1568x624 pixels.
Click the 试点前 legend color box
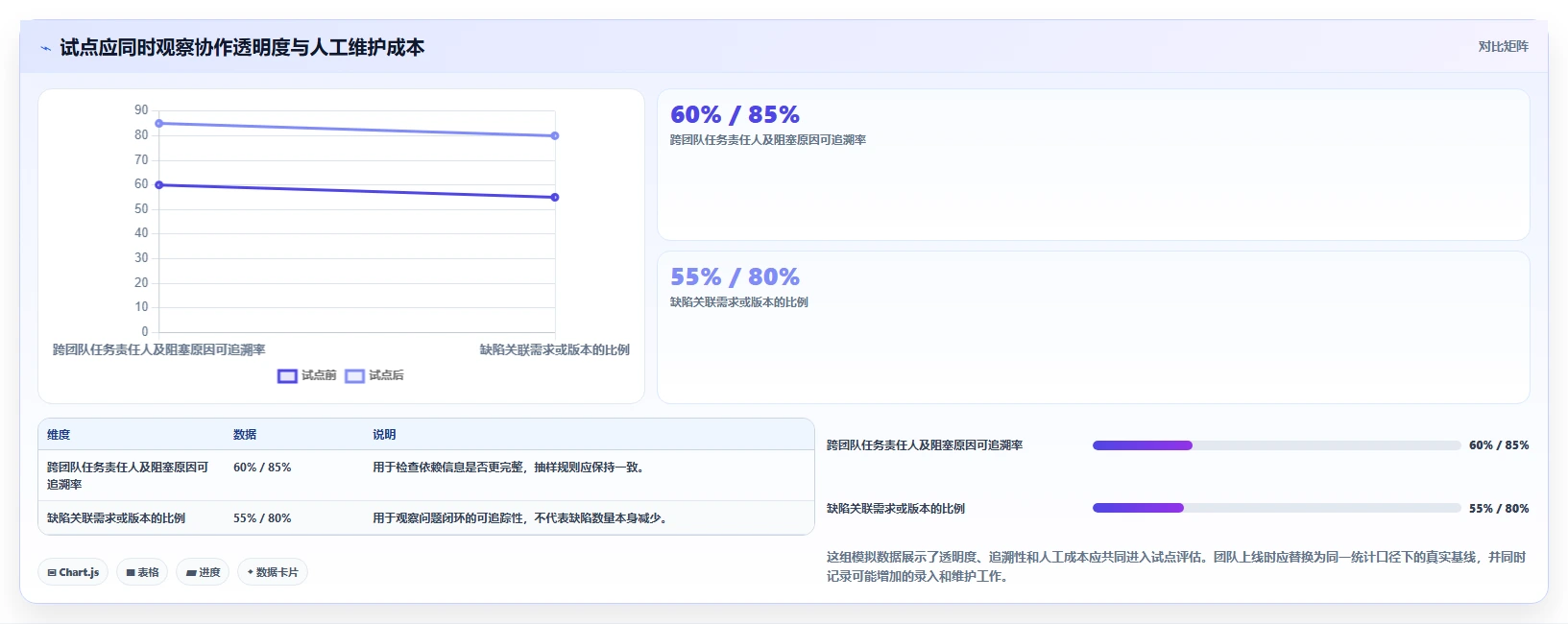pos(287,375)
